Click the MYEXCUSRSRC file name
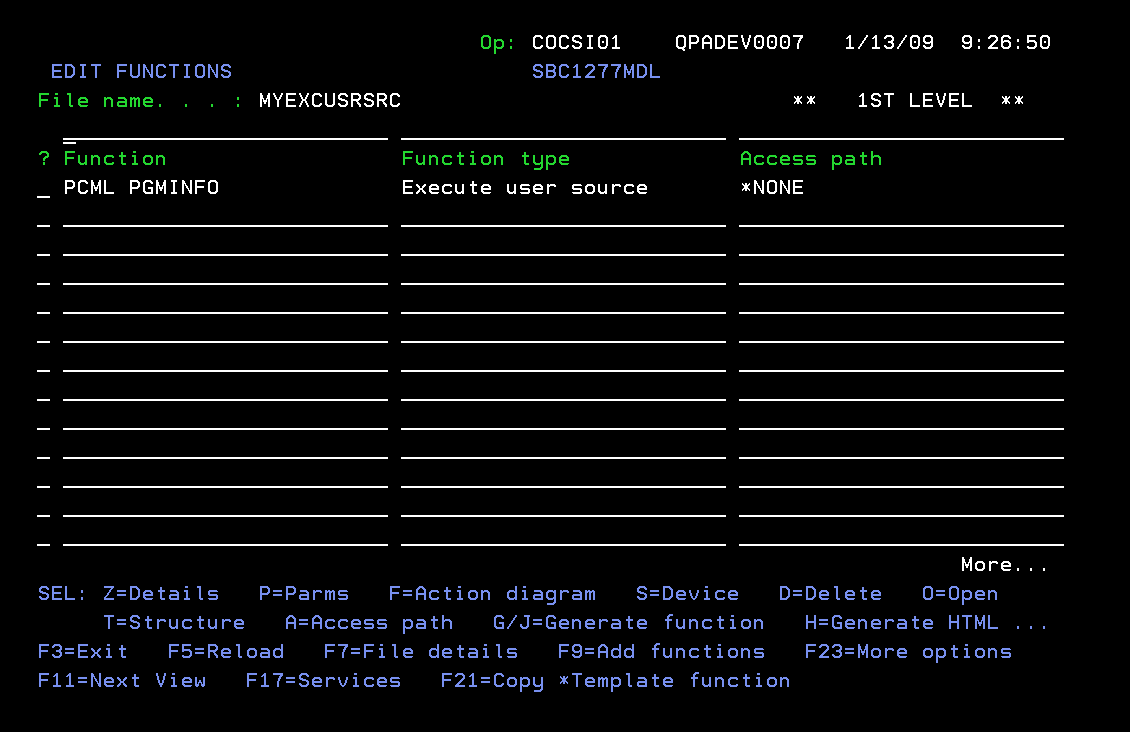Viewport: 1130px width, 732px height. tap(329, 100)
